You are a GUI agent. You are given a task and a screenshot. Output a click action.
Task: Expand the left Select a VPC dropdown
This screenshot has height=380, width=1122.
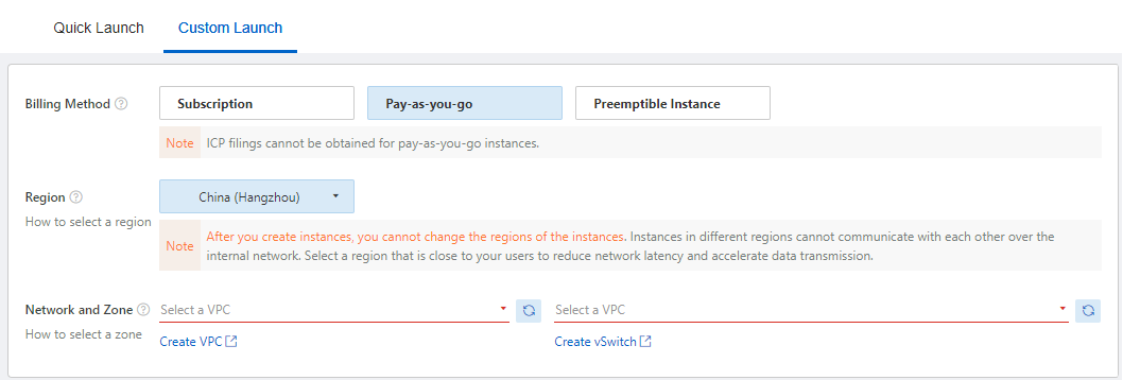pos(503,308)
